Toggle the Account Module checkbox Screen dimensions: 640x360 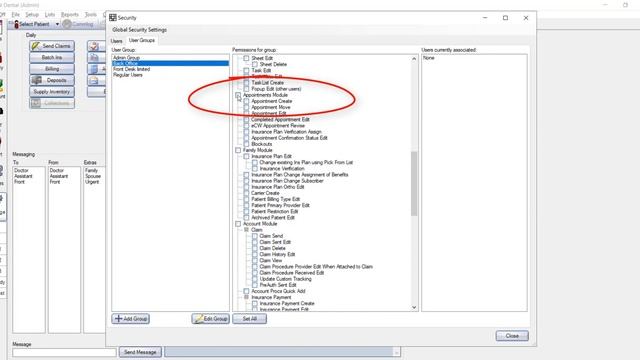tap(238, 224)
